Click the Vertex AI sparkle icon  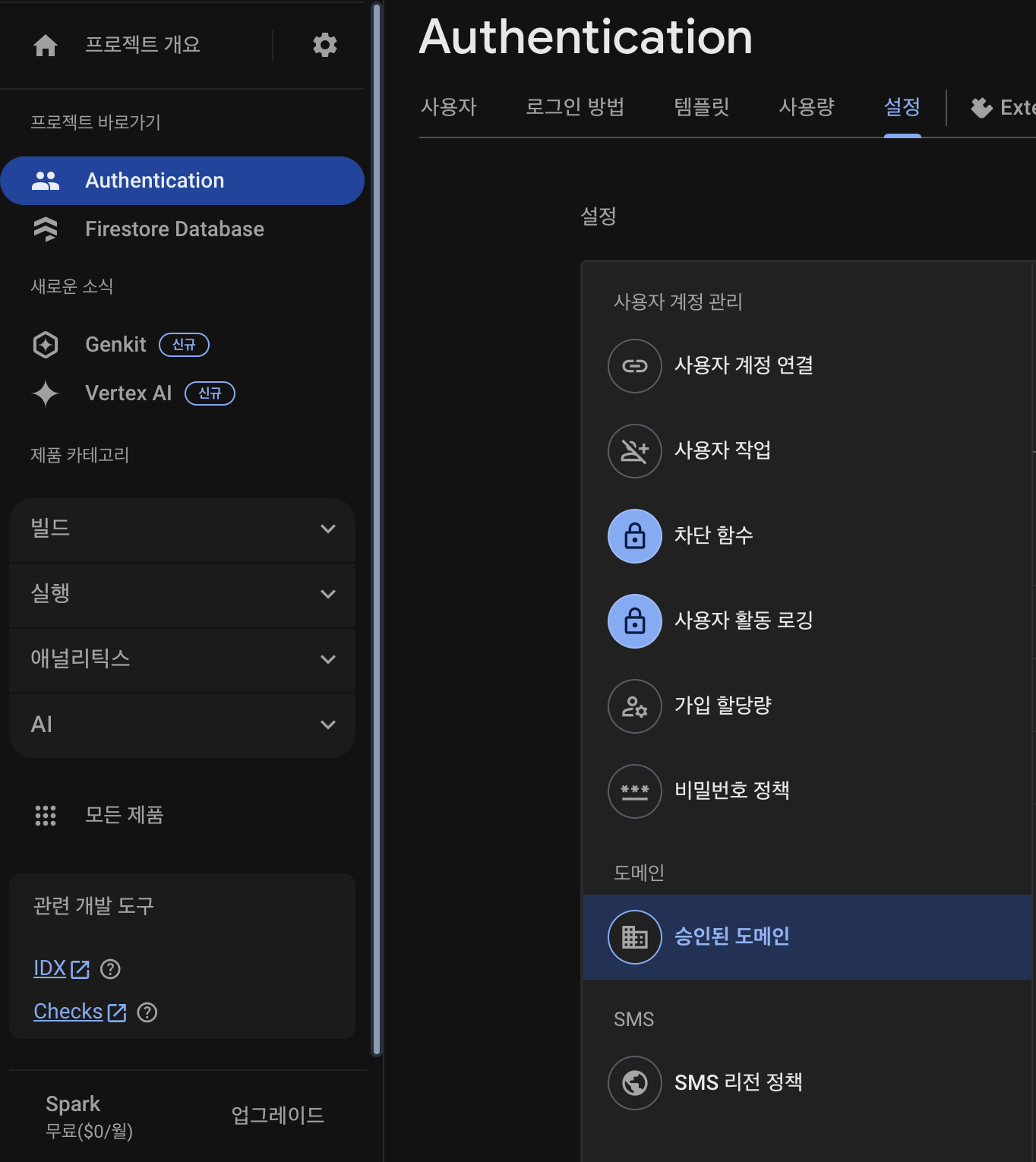[x=46, y=393]
